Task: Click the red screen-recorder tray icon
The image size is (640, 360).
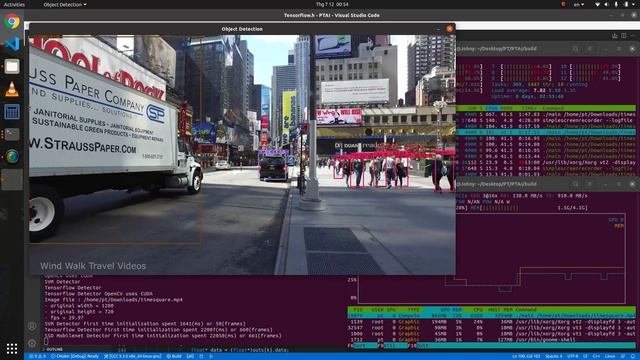Action: 564,4
